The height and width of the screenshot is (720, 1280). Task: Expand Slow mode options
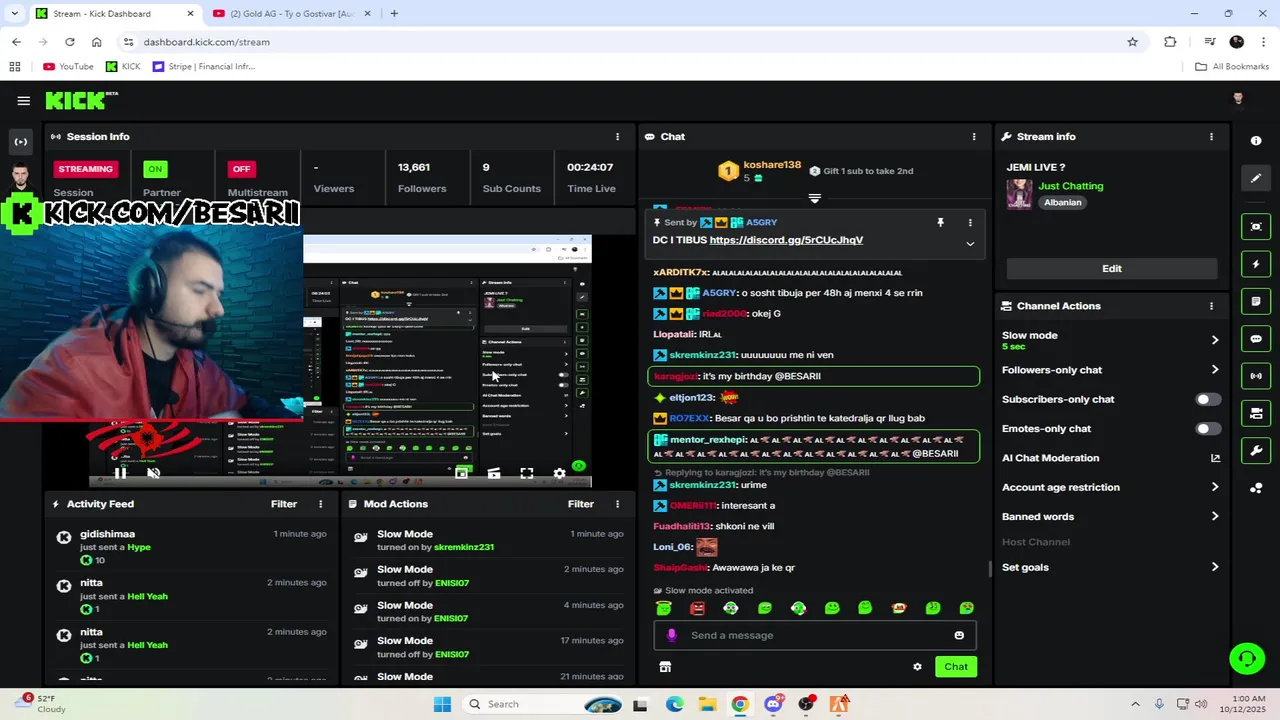[x=1215, y=340]
